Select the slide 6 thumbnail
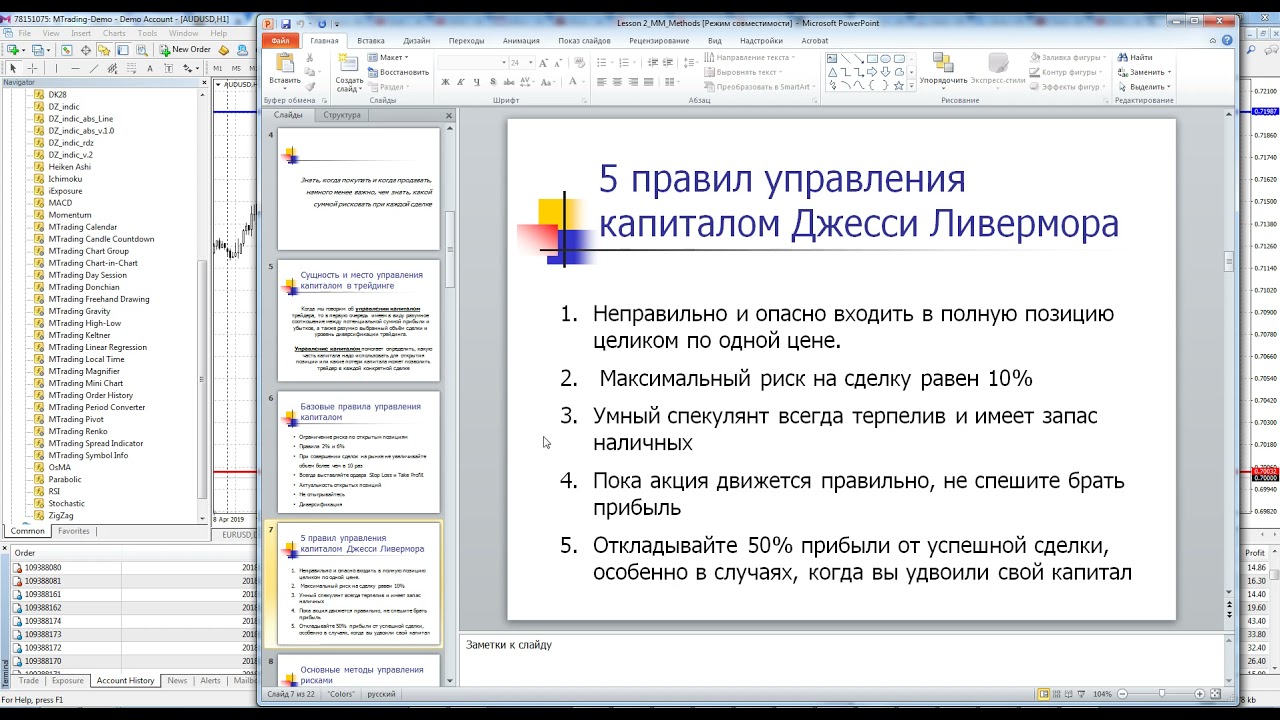The image size is (1280, 720). coord(358,454)
